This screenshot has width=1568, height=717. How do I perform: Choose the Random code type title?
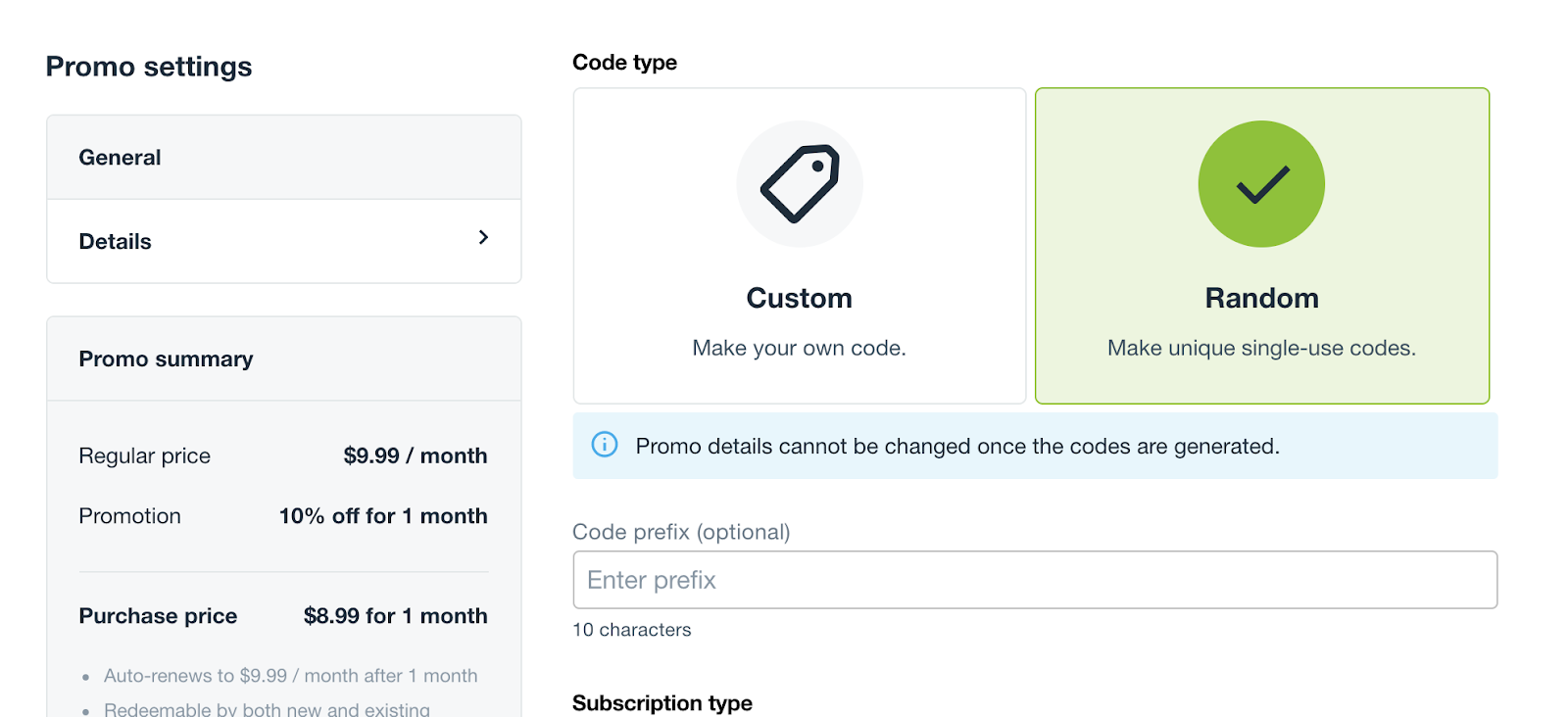(x=1261, y=298)
